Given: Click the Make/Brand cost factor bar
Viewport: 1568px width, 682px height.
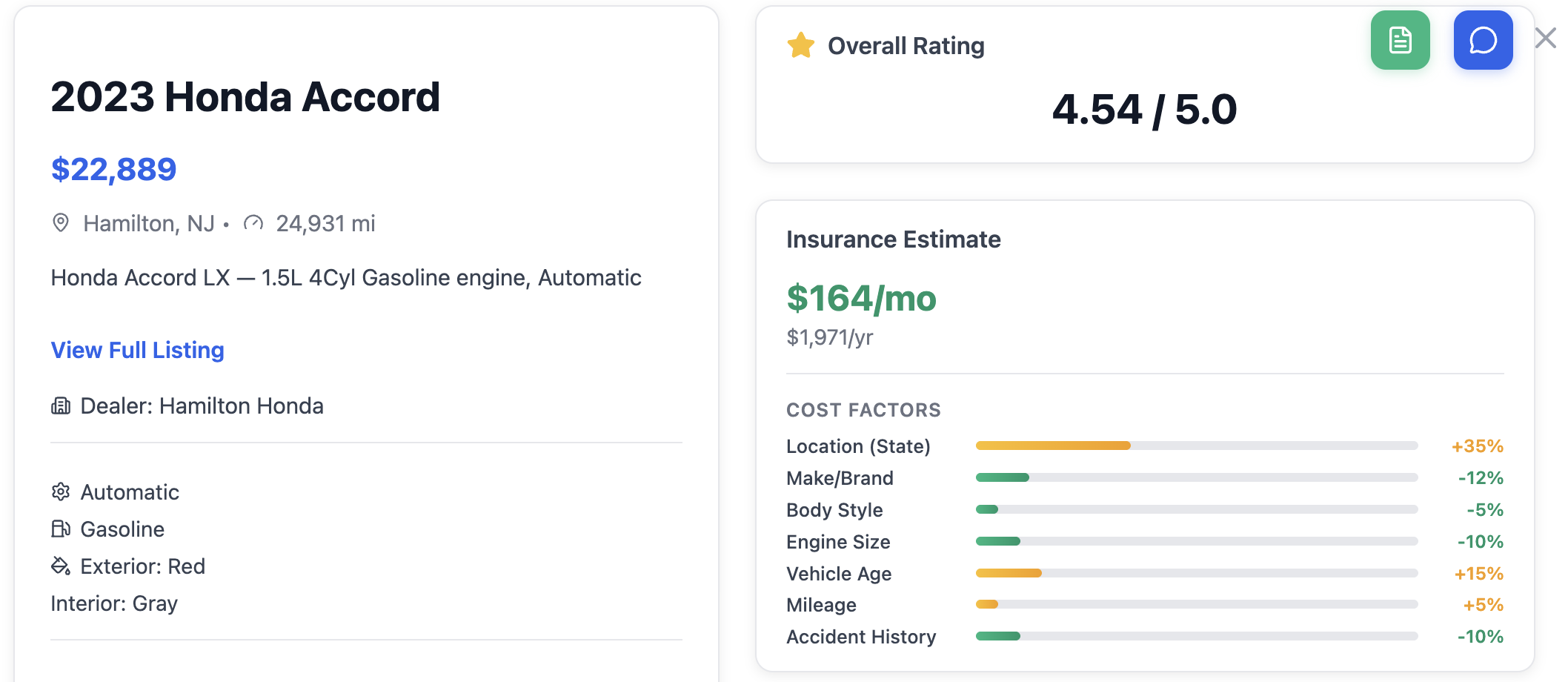Looking at the screenshot, I should (x=1196, y=477).
